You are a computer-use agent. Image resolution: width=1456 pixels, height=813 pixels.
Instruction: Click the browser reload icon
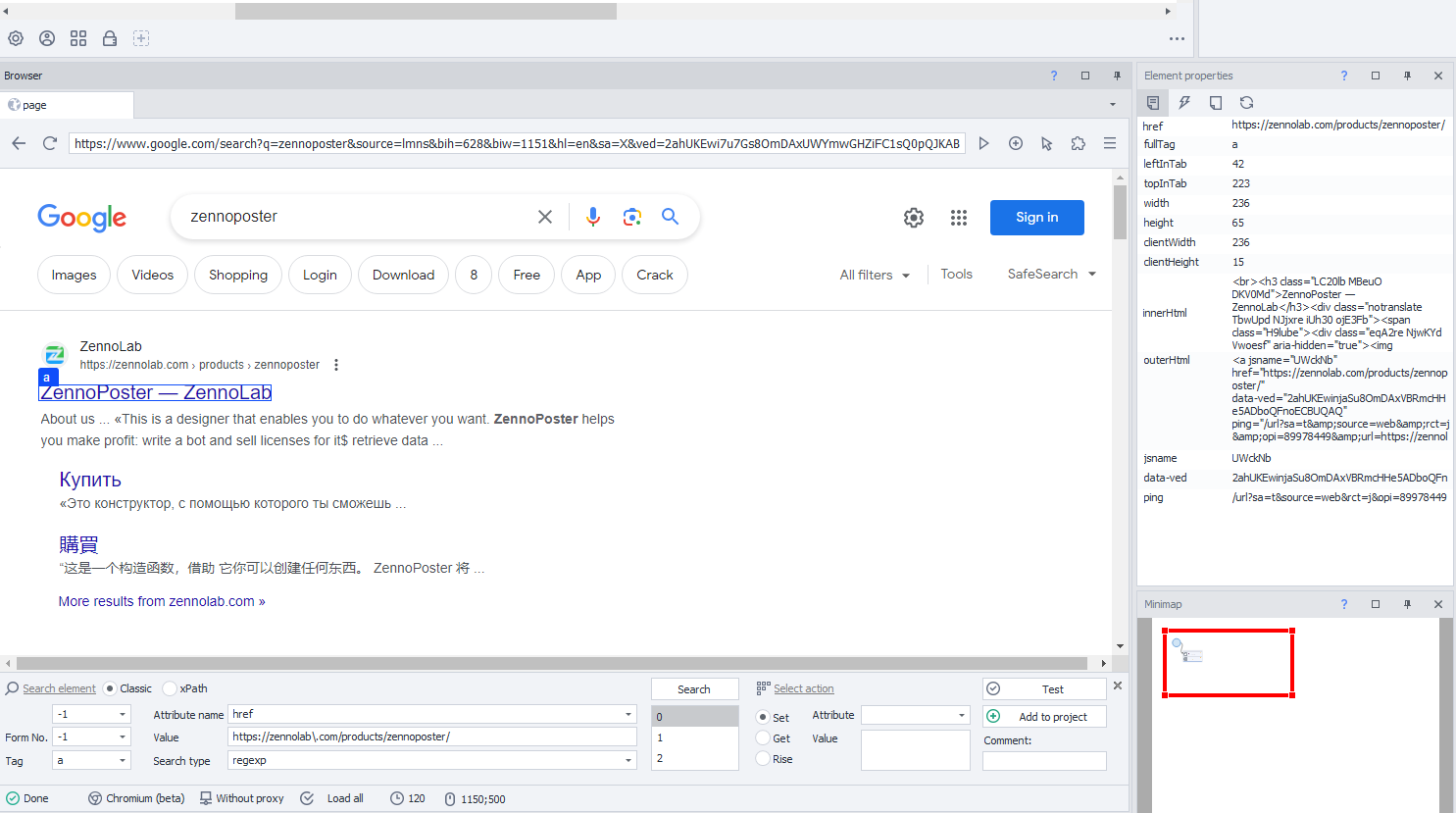coord(50,143)
